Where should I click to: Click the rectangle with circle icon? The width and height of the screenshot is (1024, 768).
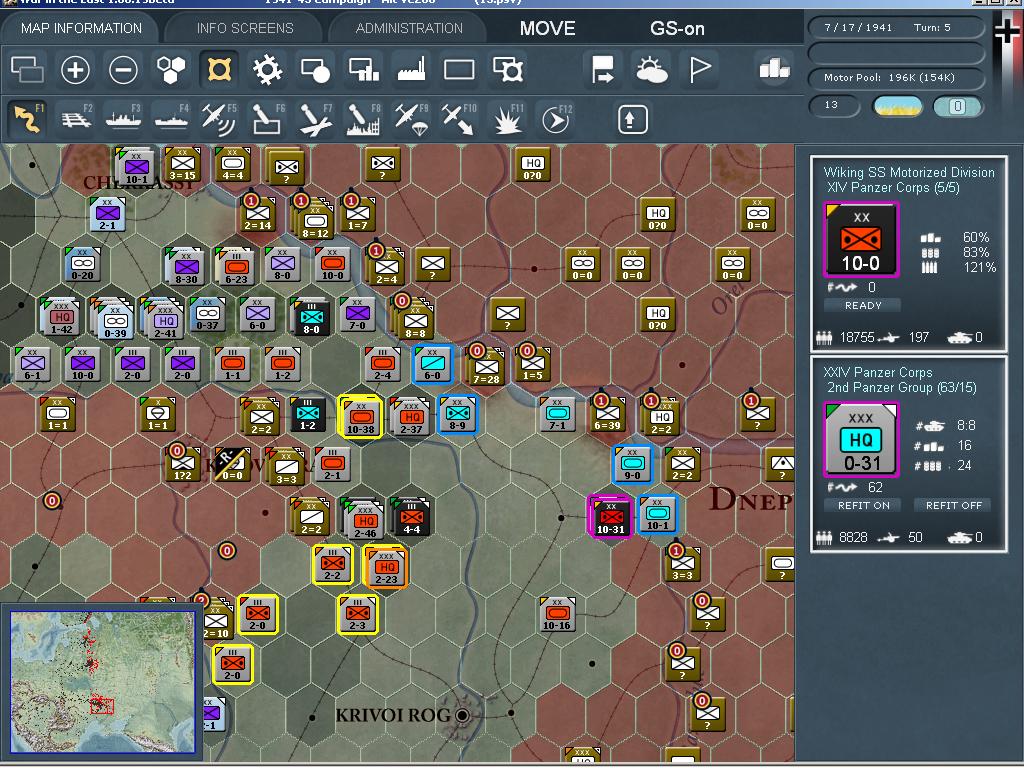tap(315, 69)
